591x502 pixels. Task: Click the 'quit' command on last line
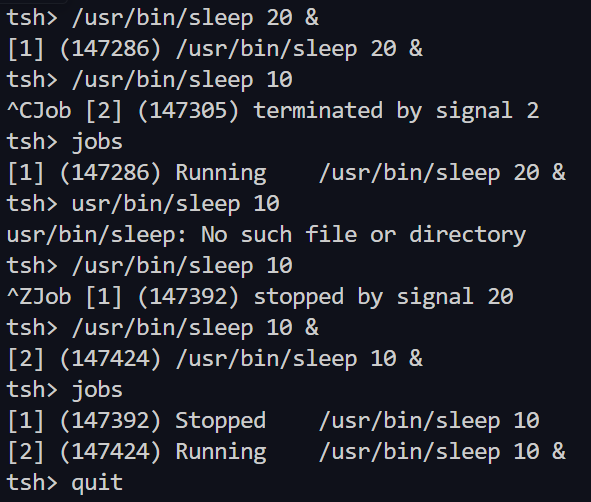97,483
